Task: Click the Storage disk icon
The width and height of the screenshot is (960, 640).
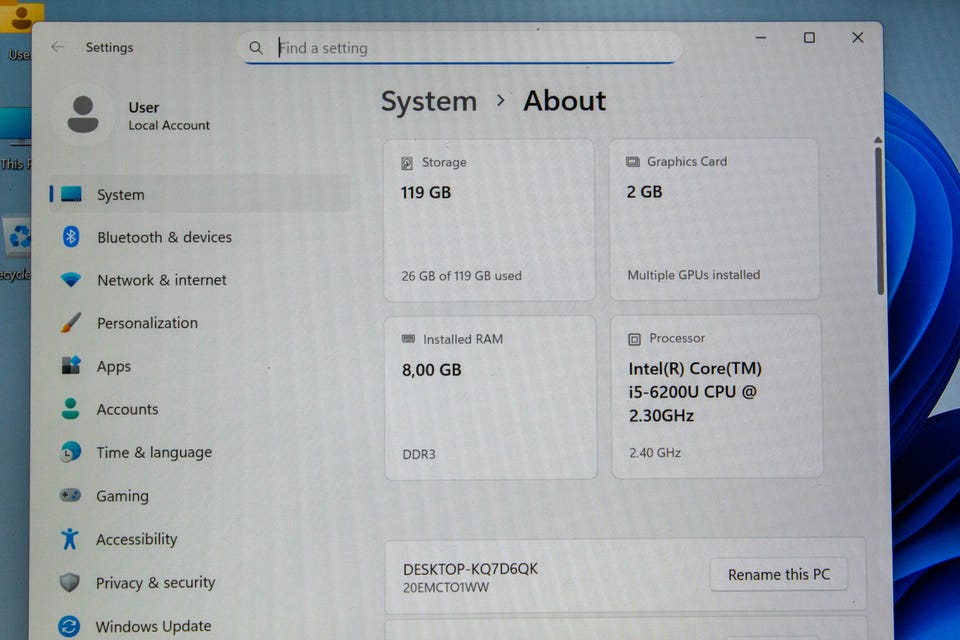Action: coord(407,163)
